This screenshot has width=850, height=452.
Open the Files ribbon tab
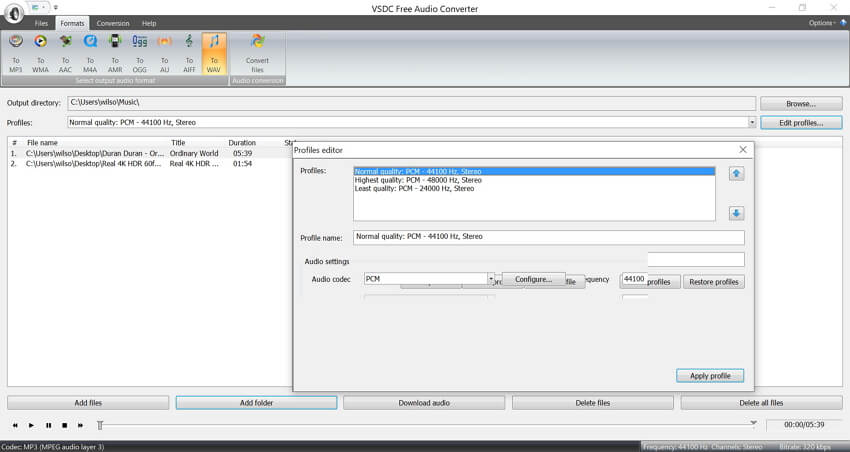point(41,23)
